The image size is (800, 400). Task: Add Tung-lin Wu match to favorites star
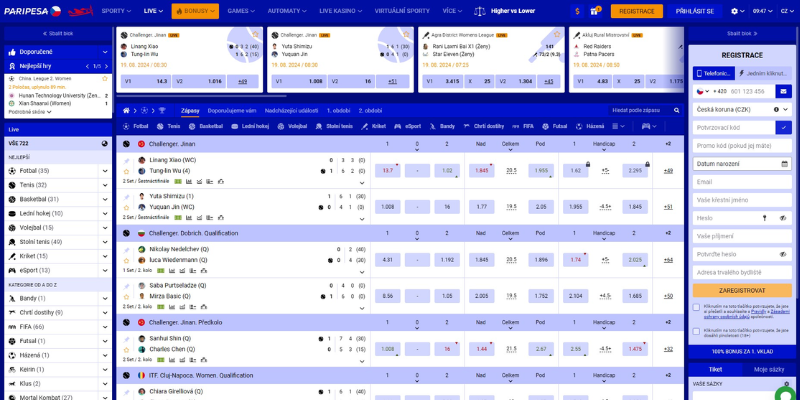(x=126, y=171)
